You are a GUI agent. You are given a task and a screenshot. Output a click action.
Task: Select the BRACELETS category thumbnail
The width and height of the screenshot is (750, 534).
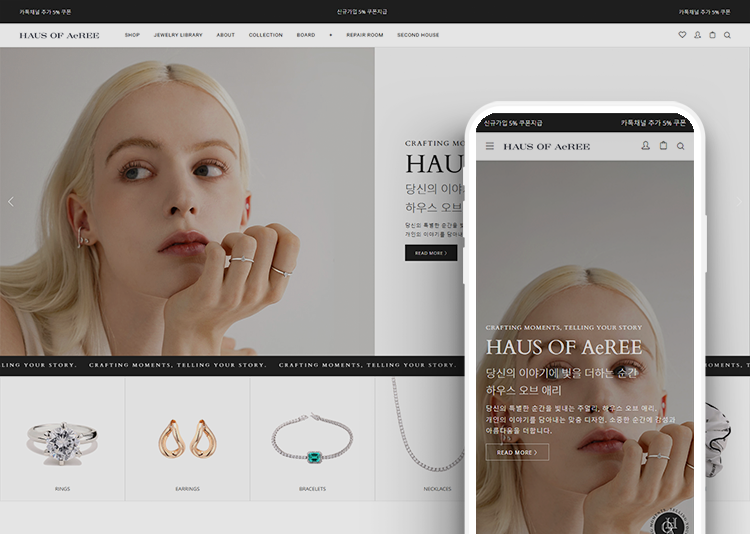click(312, 439)
